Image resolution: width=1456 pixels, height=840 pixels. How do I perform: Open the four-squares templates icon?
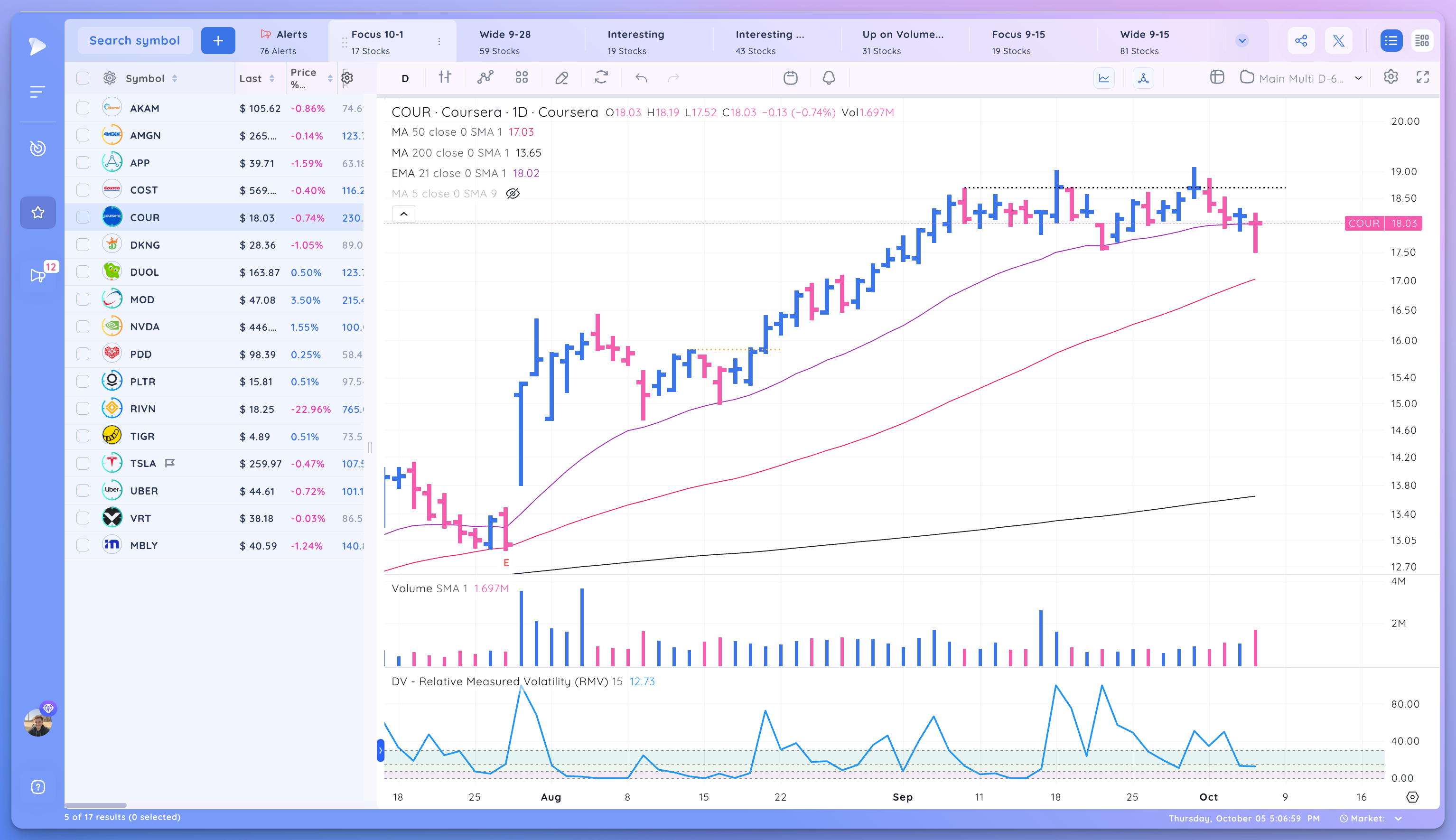tap(522, 77)
